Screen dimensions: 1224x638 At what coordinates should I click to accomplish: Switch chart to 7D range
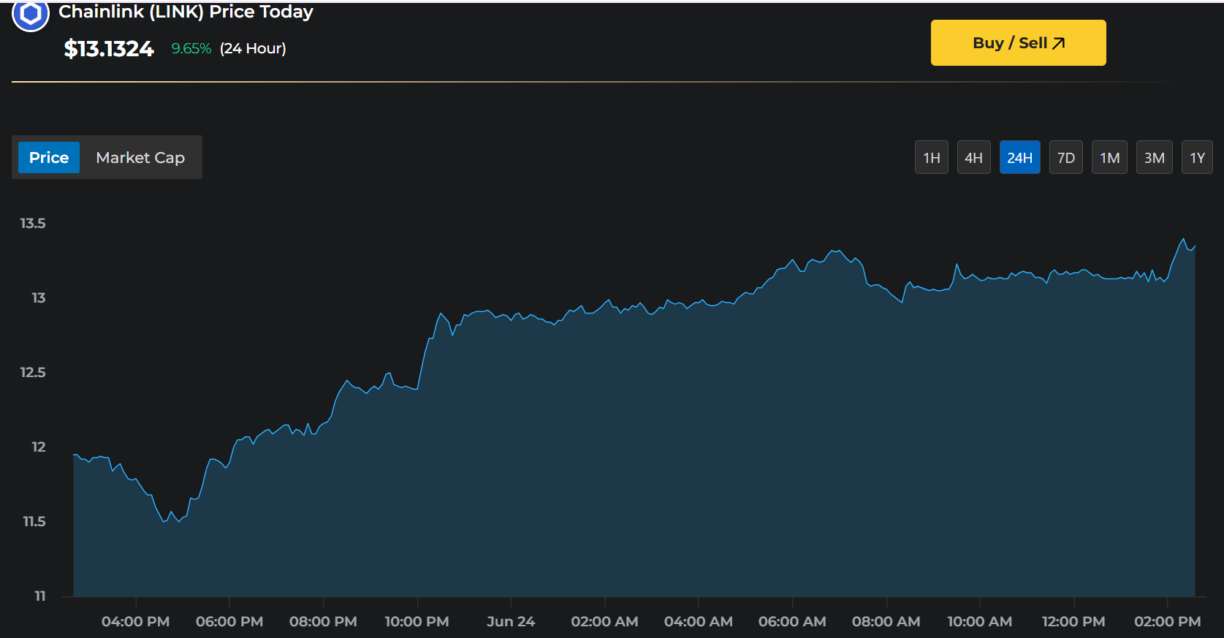(x=1066, y=158)
